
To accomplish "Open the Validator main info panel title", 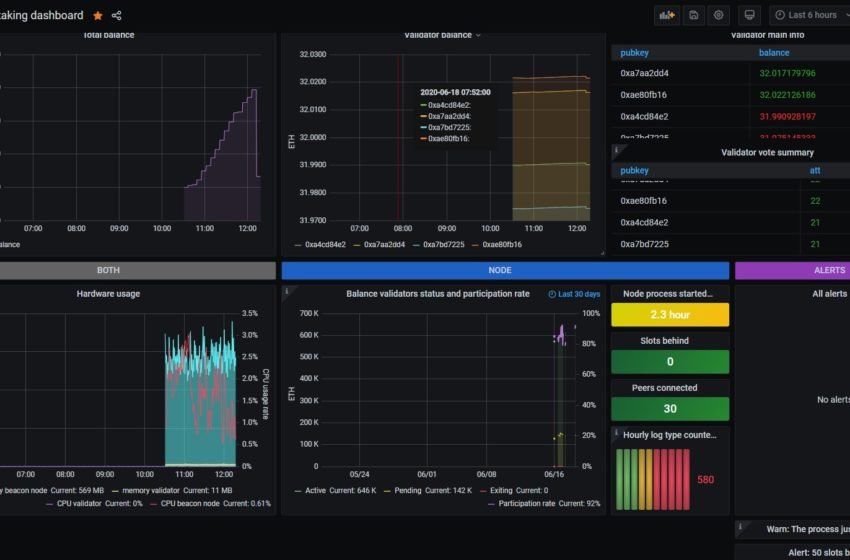I will [767, 35].
